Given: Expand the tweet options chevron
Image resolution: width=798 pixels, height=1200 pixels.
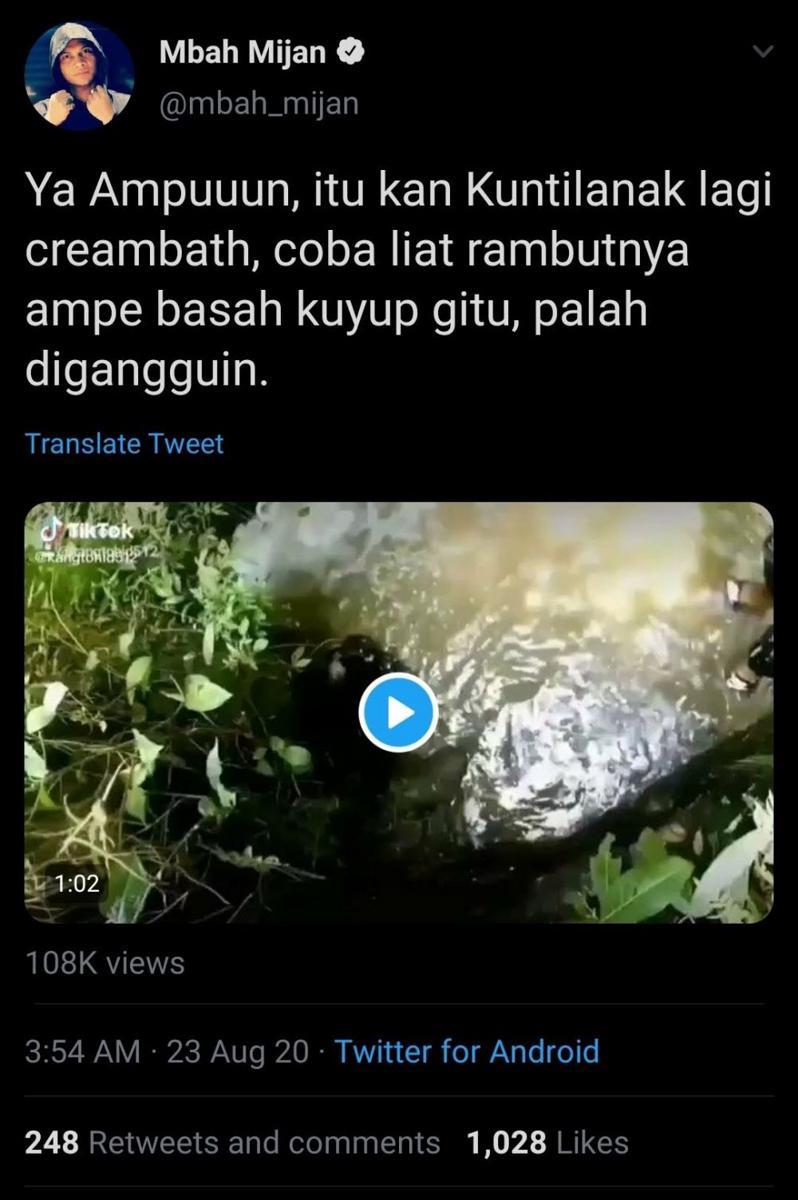Looking at the screenshot, I should tap(763, 51).
